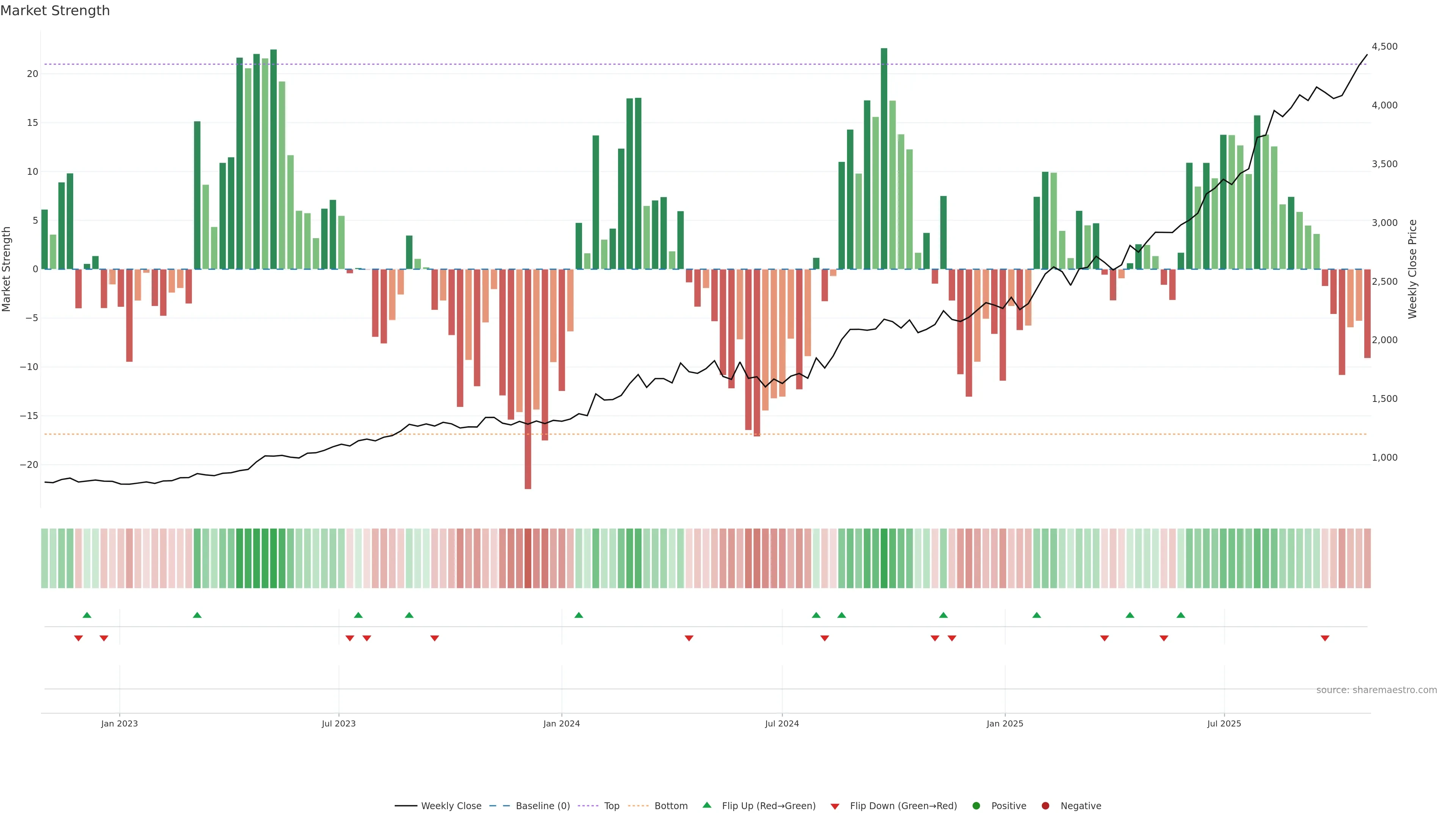The height and width of the screenshot is (819, 1456).
Task: Toggle the Flip Up (Red→Green) legend label
Action: (x=769, y=806)
